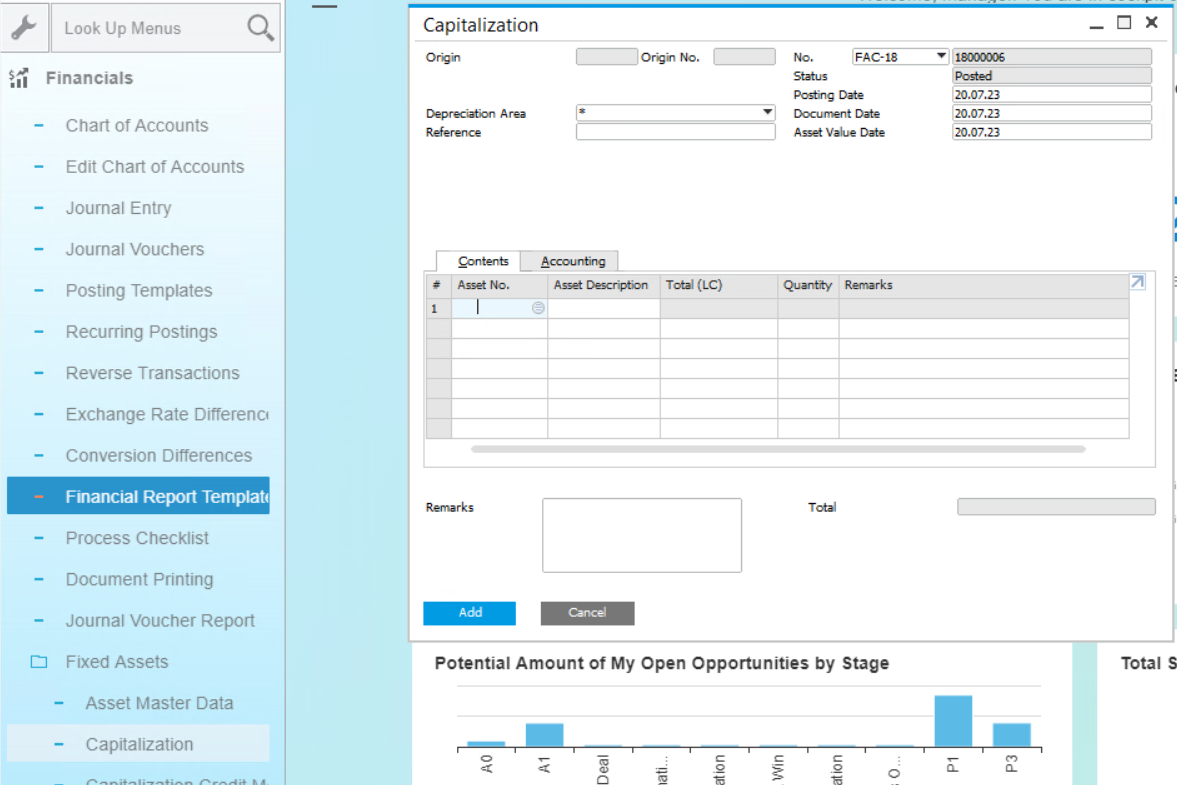1177x785 pixels.
Task: Open Exchange Rate Differences
Action: pyautogui.click(x=167, y=414)
